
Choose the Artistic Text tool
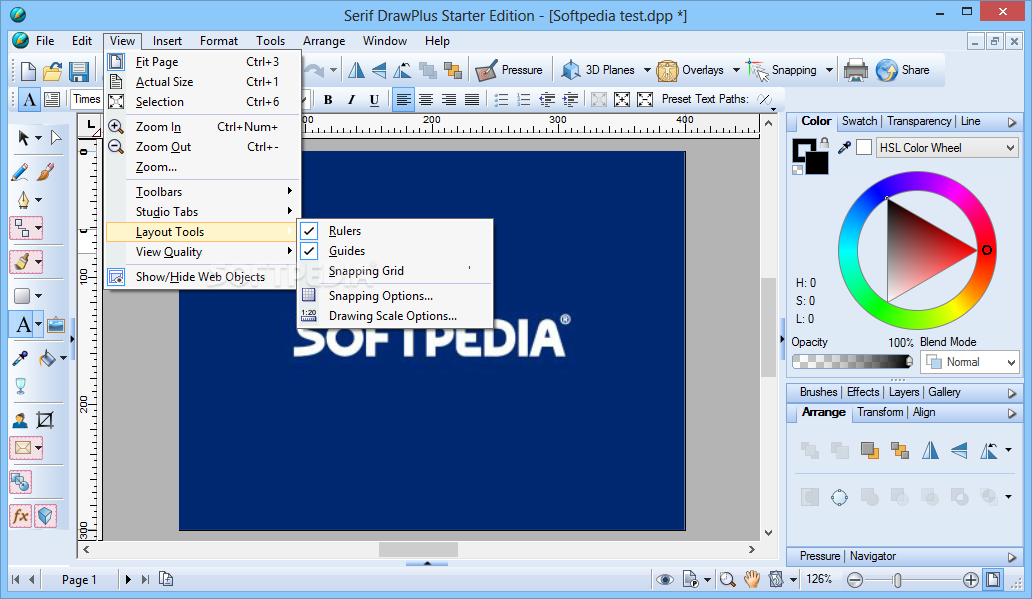coord(24,325)
